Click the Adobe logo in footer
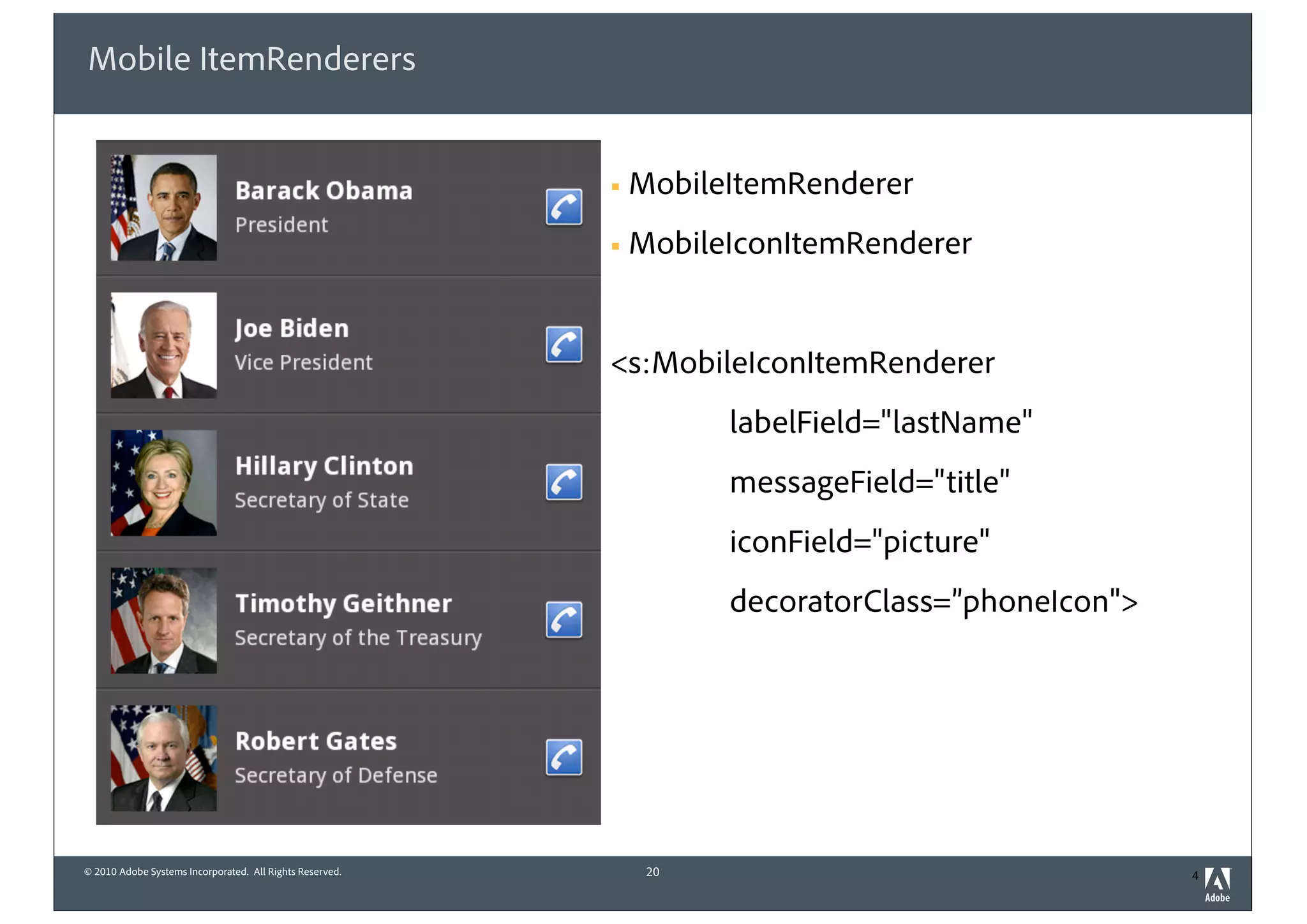Image resolution: width=1307 pixels, height=924 pixels. coord(1217,884)
